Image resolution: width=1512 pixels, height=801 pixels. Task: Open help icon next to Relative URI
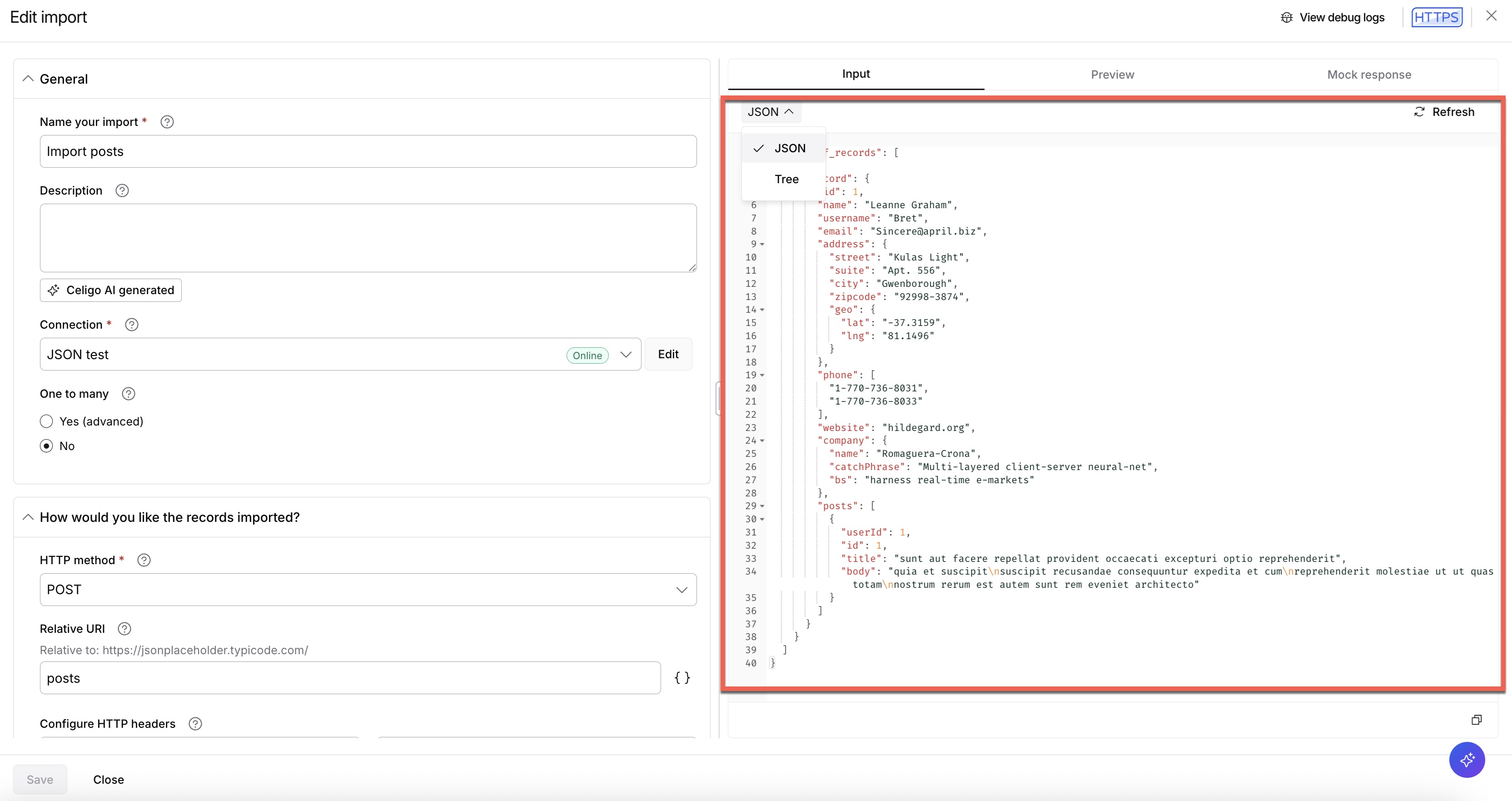click(x=124, y=628)
